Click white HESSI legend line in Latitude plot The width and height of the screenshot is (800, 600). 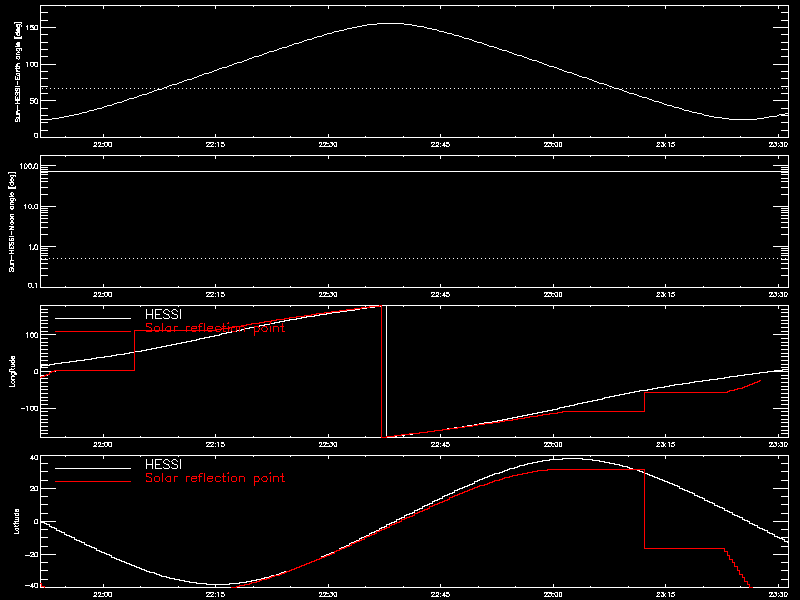pos(93,468)
